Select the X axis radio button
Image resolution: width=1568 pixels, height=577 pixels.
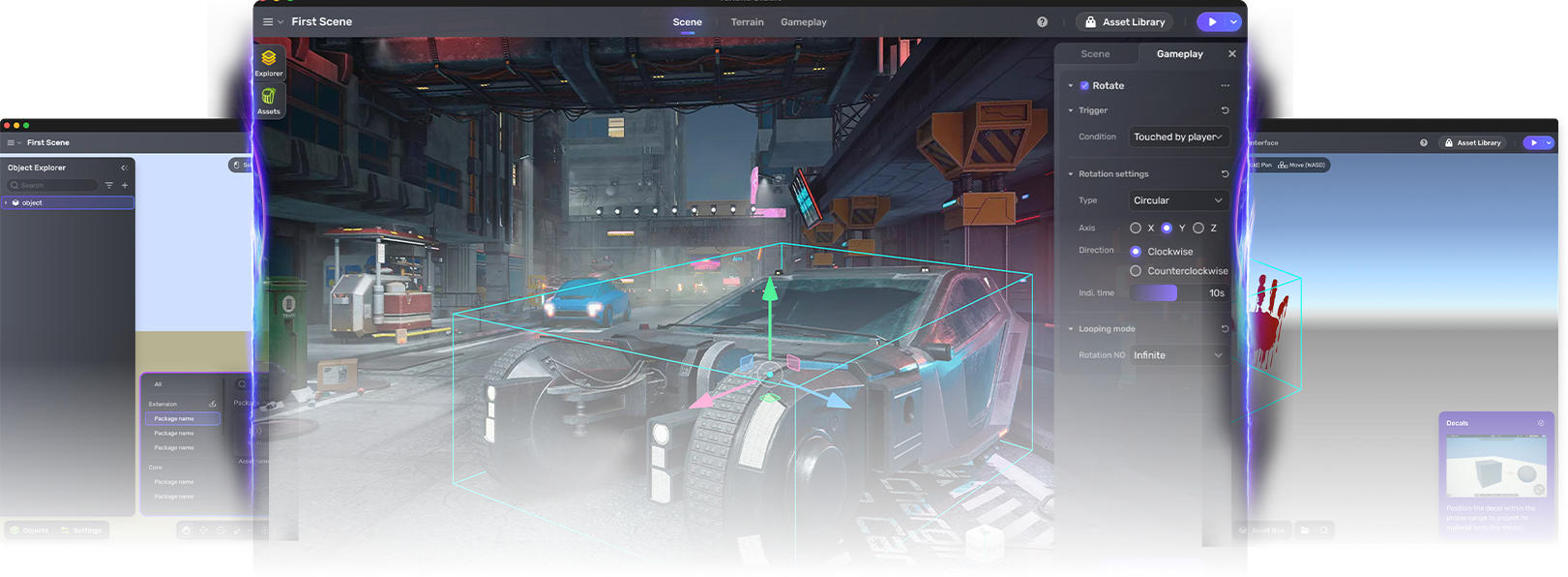1136,228
